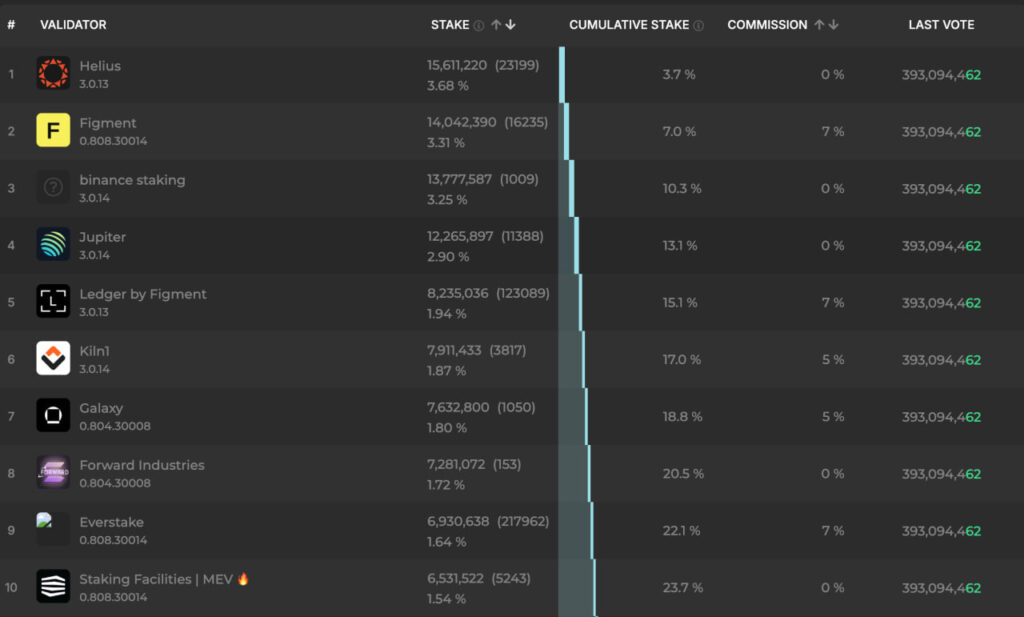Click the Galaxy validator logo
This screenshot has width=1024, height=617.
[x=53, y=415]
